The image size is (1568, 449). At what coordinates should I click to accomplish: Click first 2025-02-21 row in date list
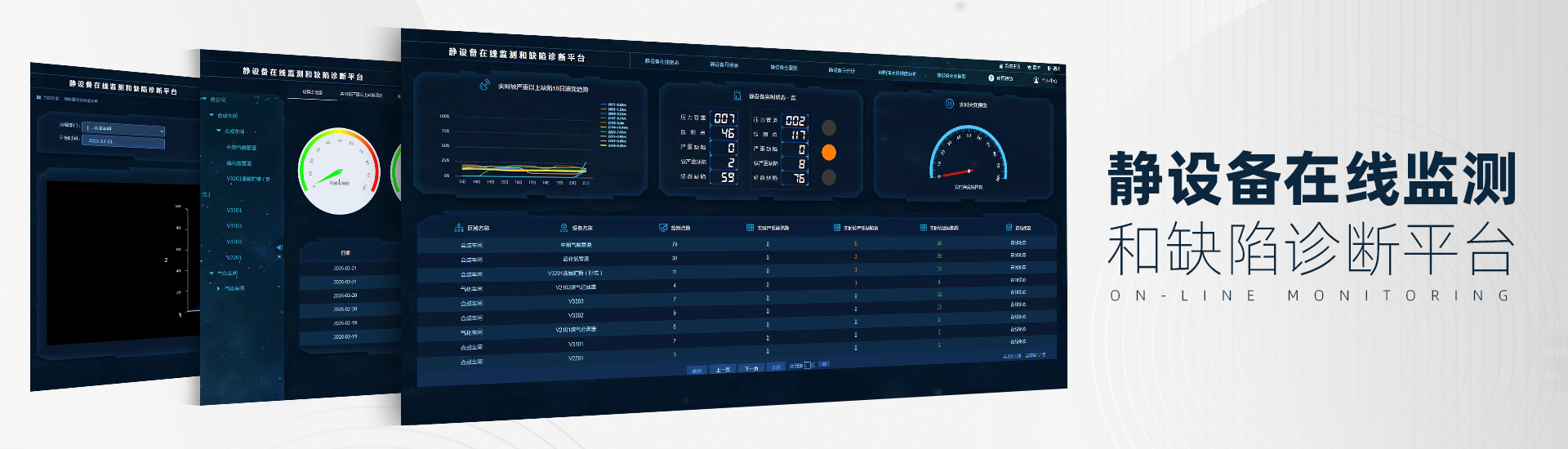(x=345, y=269)
